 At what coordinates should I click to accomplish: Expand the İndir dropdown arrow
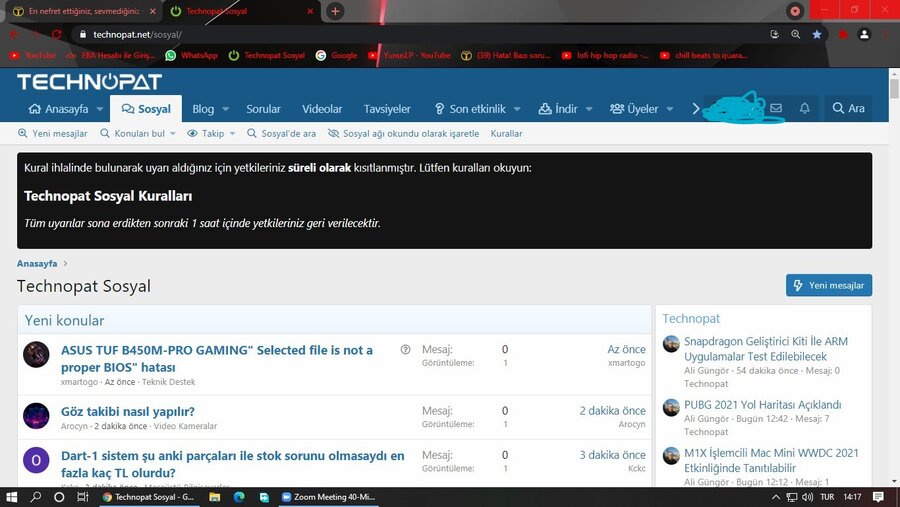pos(589,109)
